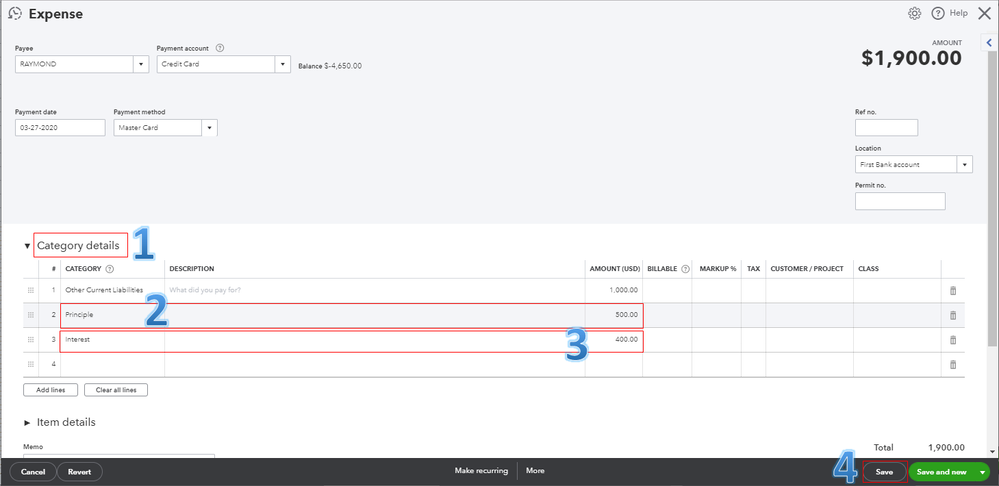
Task: Click the Markup % column header
Action: tap(717, 269)
